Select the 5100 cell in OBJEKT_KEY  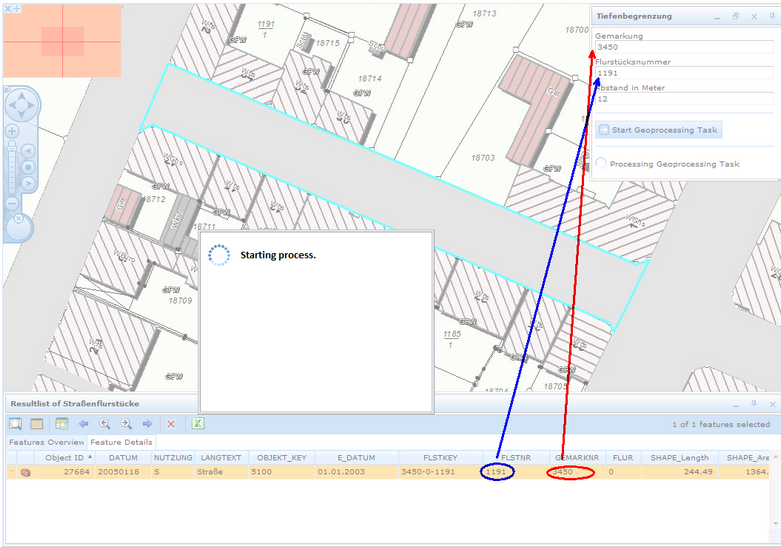pyautogui.click(x=281, y=472)
